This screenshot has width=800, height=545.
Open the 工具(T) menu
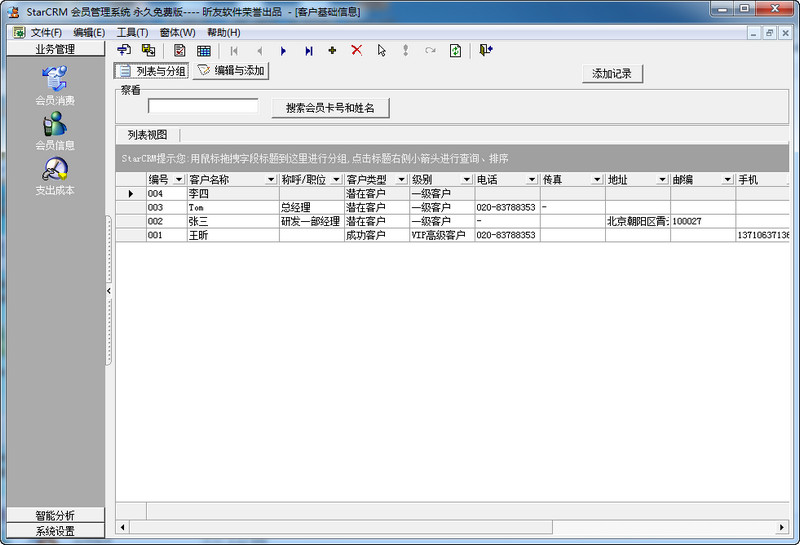132,33
